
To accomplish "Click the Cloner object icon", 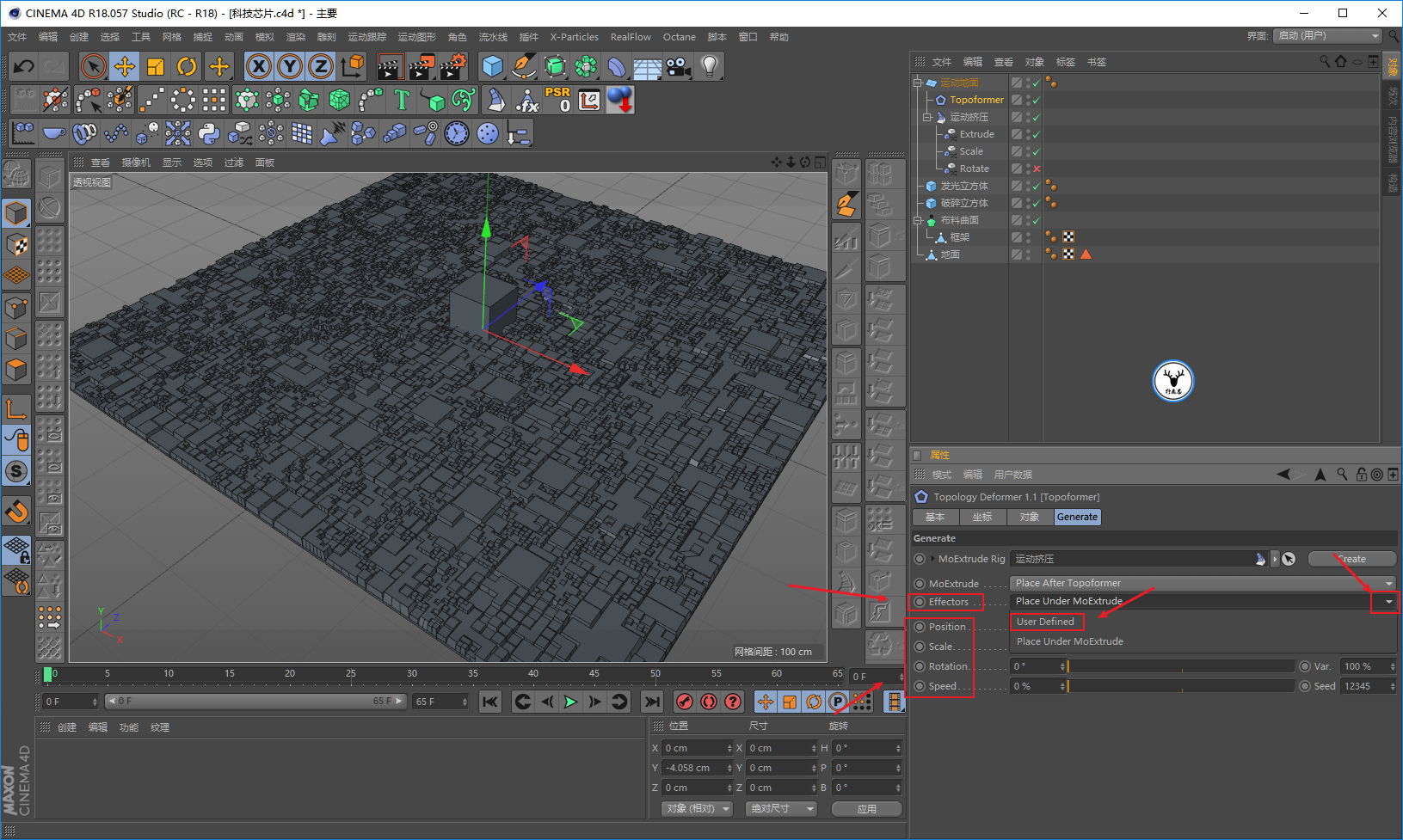I will [x=247, y=100].
